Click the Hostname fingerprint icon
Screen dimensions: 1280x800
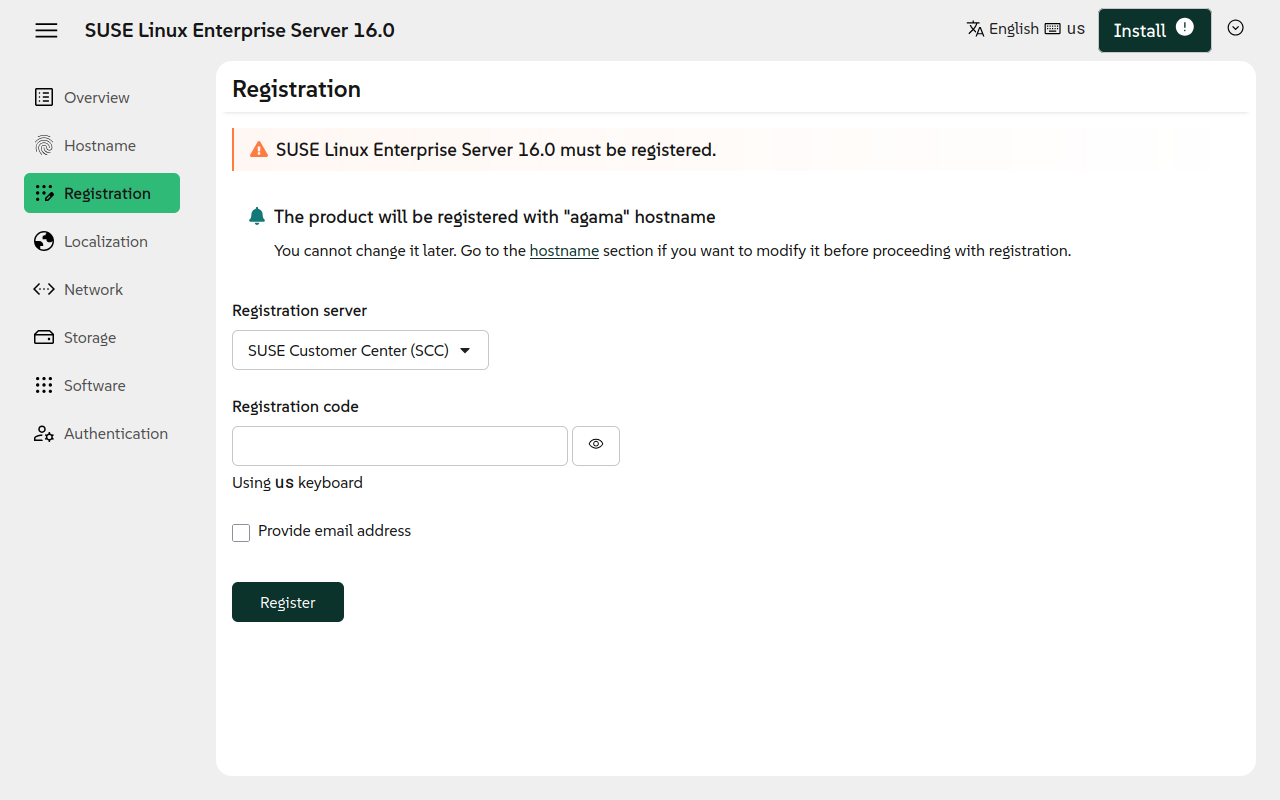(x=44, y=145)
